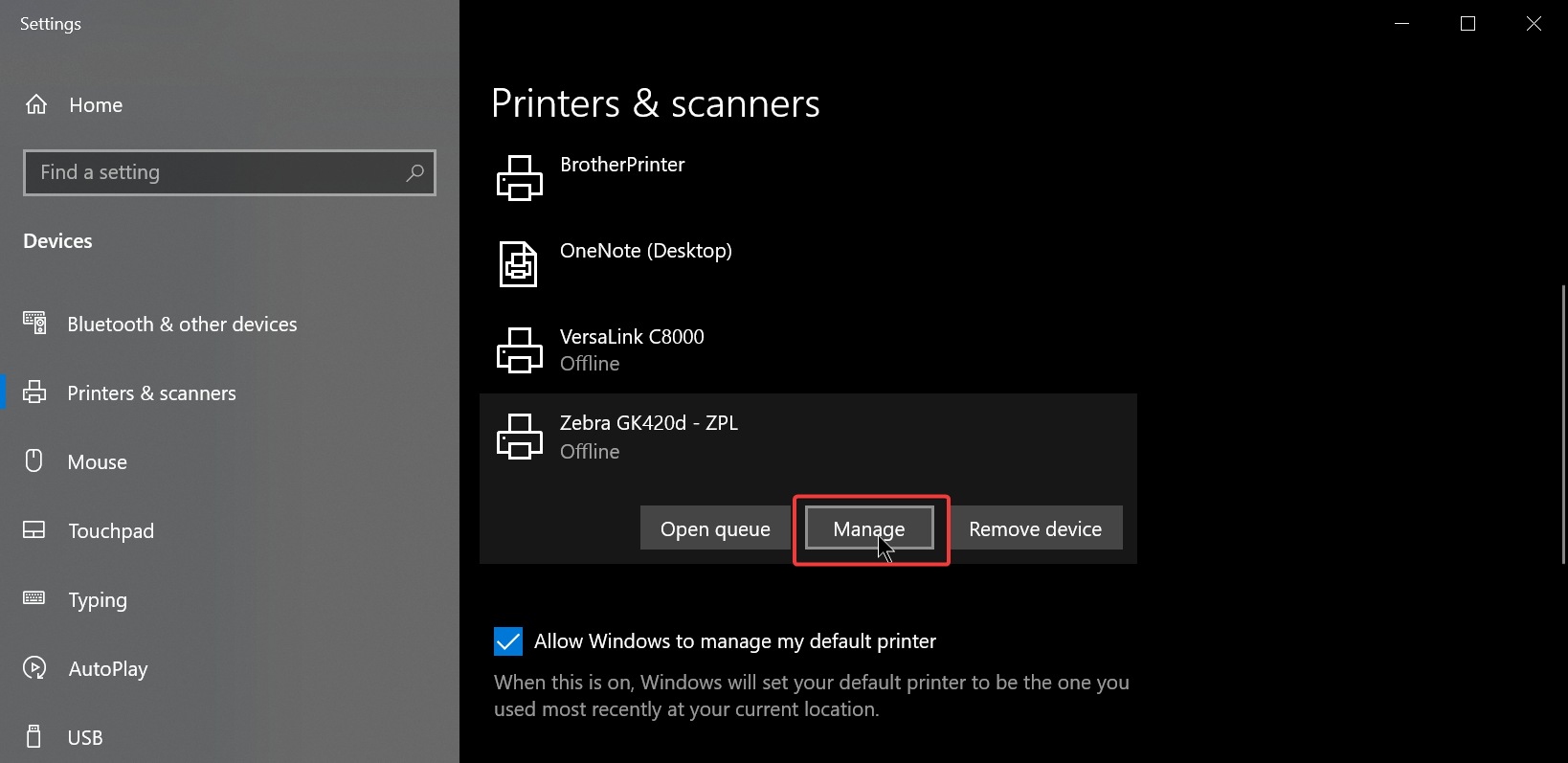Maximize the Settings window
This screenshot has width=1568, height=763.
(x=1467, y=23)
